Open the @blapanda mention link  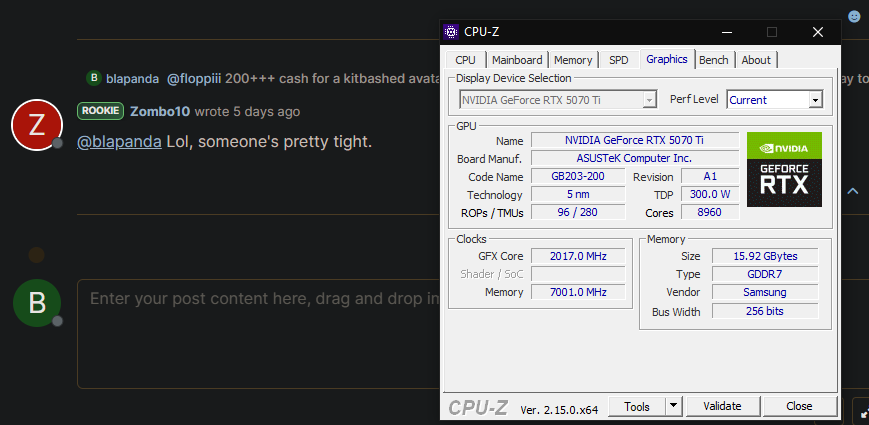click(119, 142)
